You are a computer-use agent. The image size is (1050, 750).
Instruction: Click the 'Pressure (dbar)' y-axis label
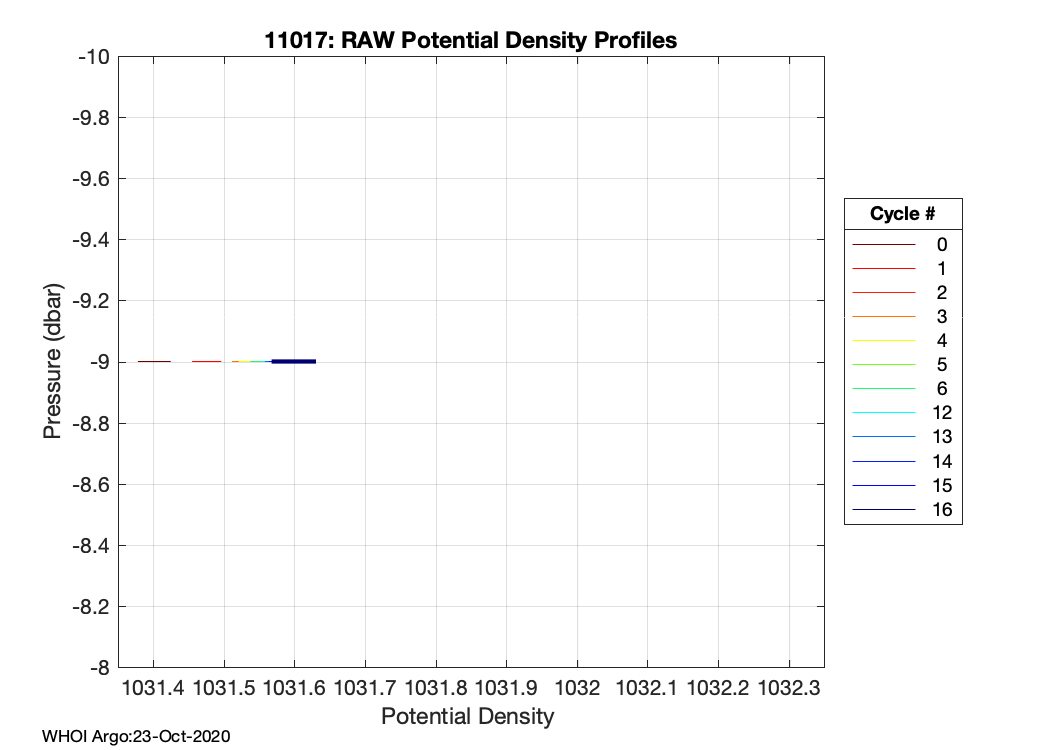52,361
